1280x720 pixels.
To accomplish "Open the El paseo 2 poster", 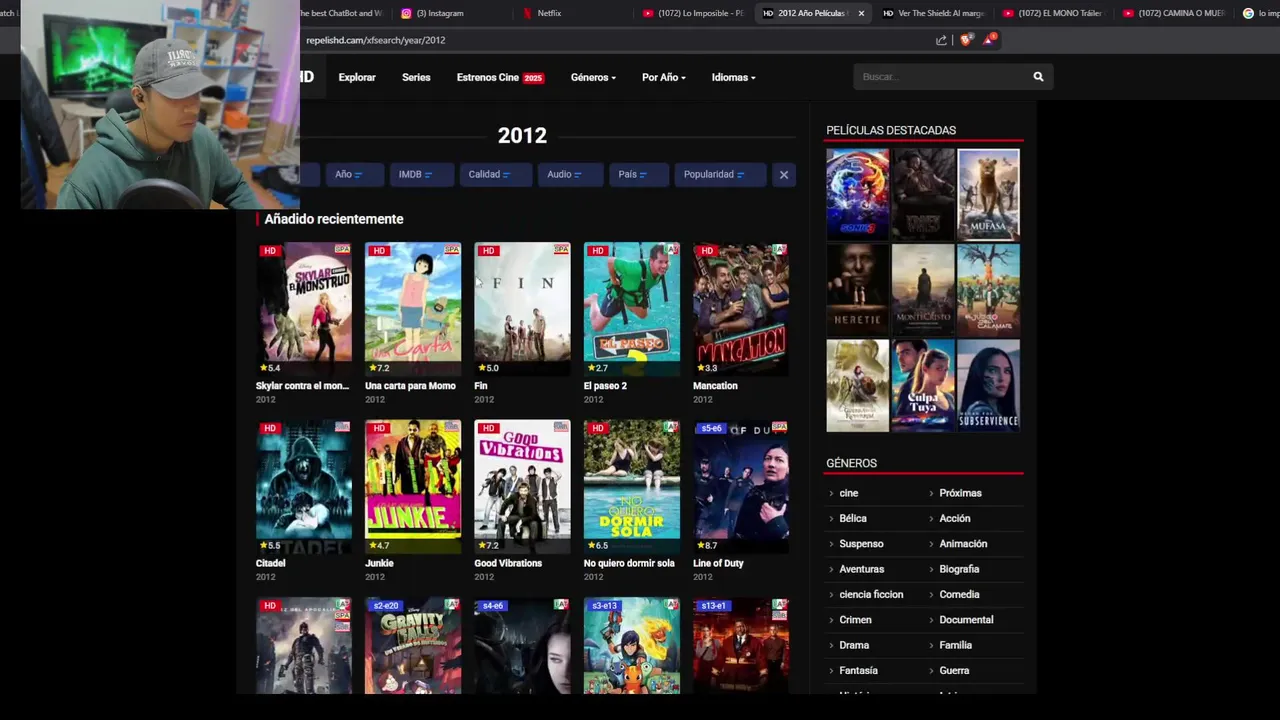I will pos(632,308).
